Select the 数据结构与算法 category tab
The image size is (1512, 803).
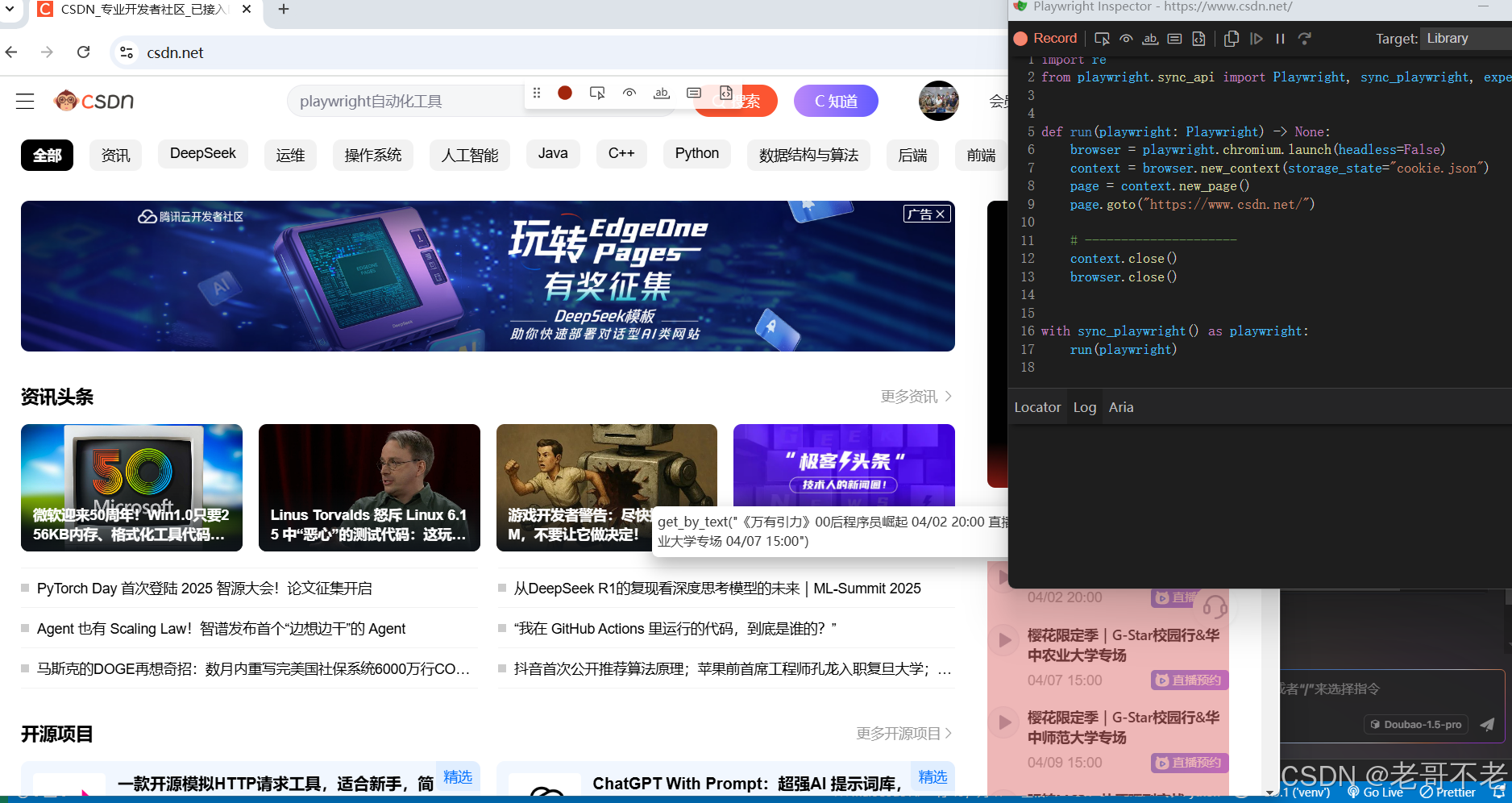tap(808, 155)
